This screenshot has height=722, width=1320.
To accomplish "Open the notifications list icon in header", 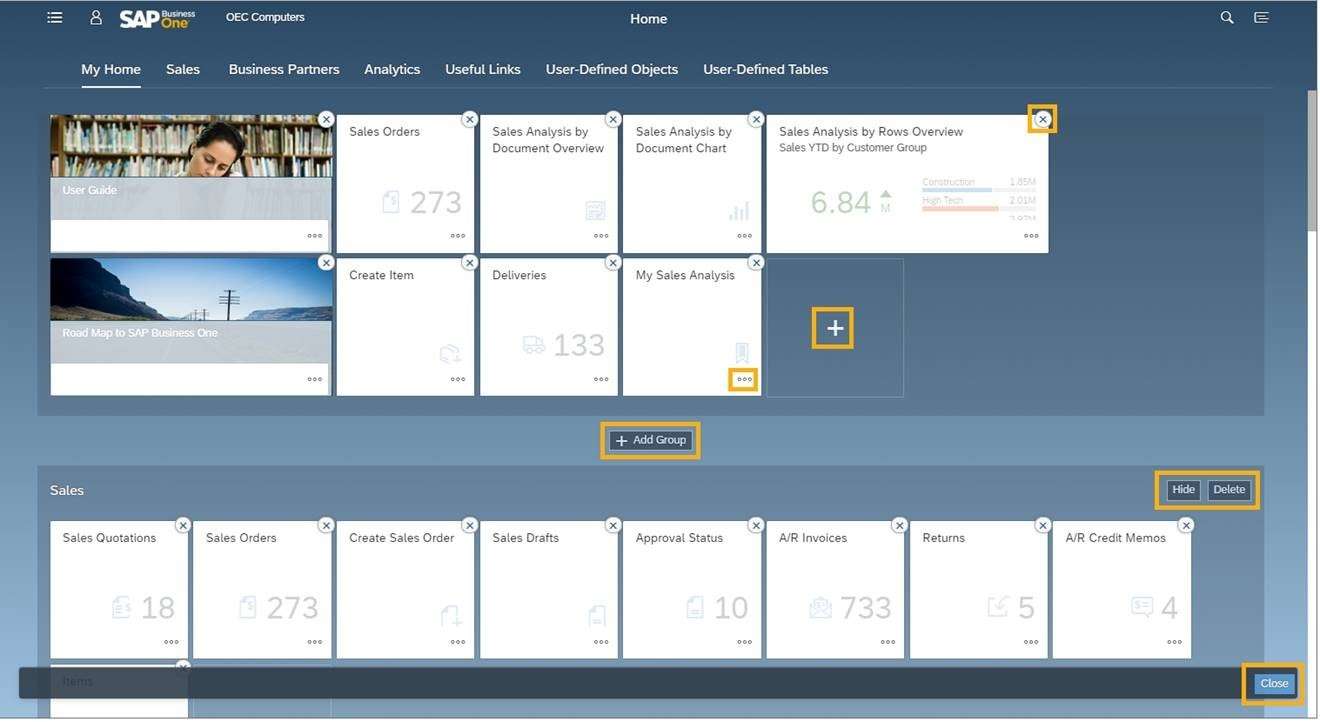I will coord(1262,18).
